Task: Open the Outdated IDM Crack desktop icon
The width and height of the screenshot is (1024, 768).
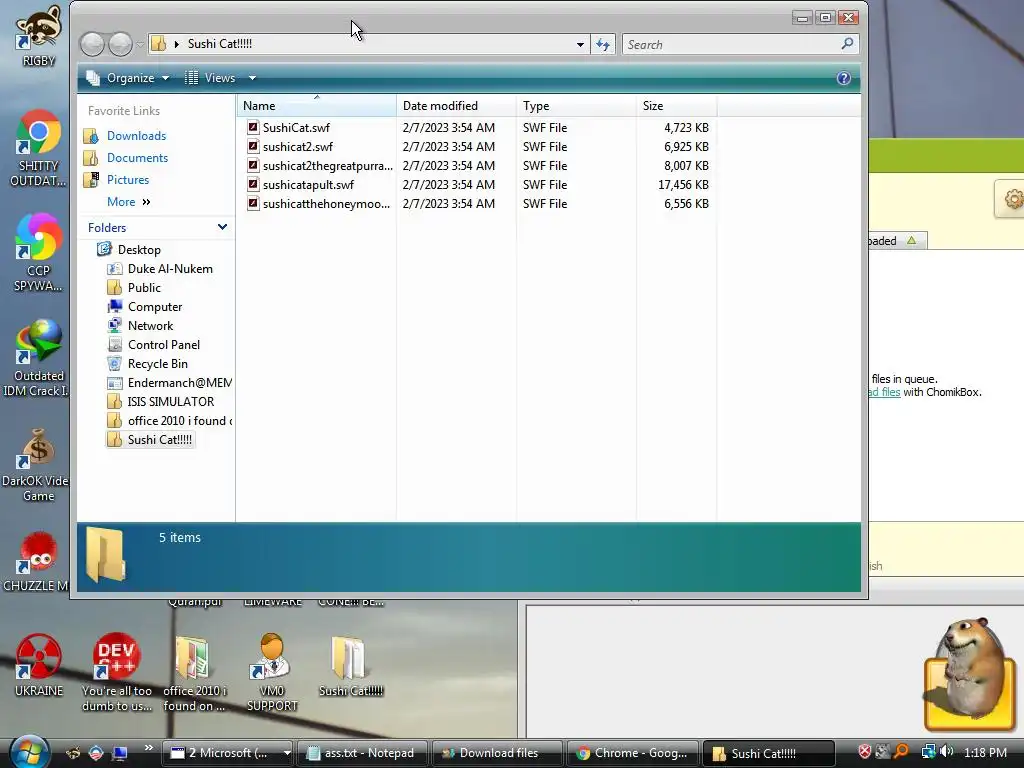Action: [39, 358]
